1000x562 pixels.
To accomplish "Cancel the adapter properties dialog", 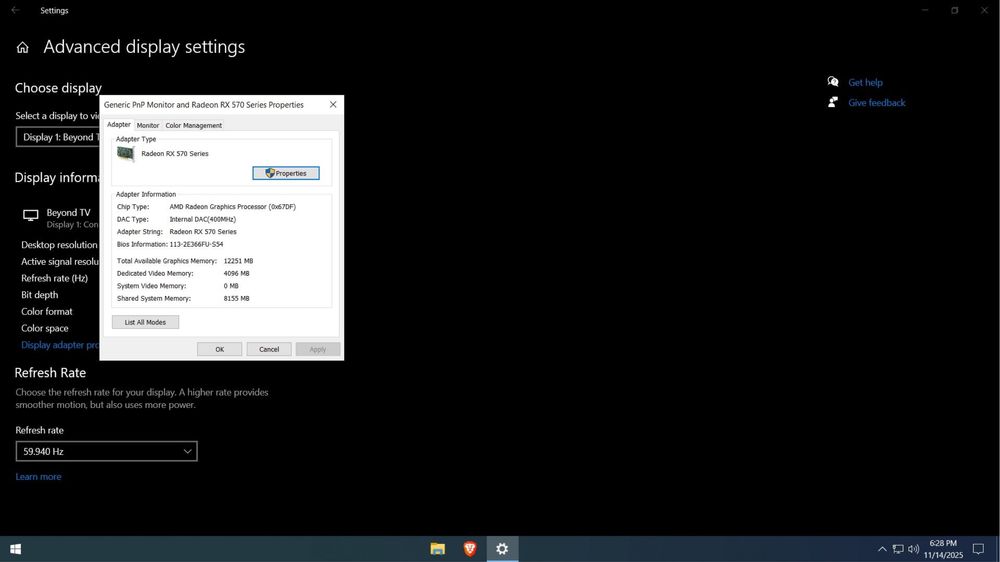I will pyautogui.click(x=269, y=349).
